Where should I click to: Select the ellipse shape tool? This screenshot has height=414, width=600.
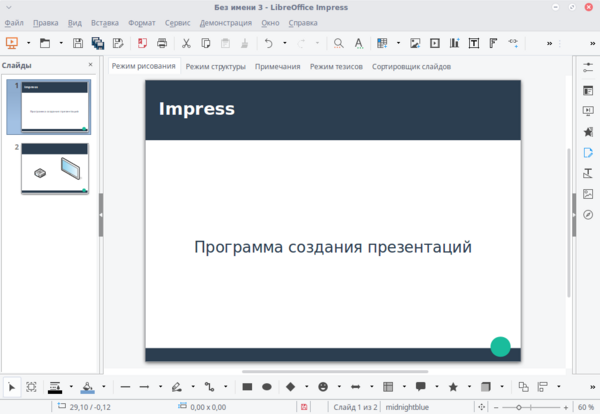click(267, 386)
